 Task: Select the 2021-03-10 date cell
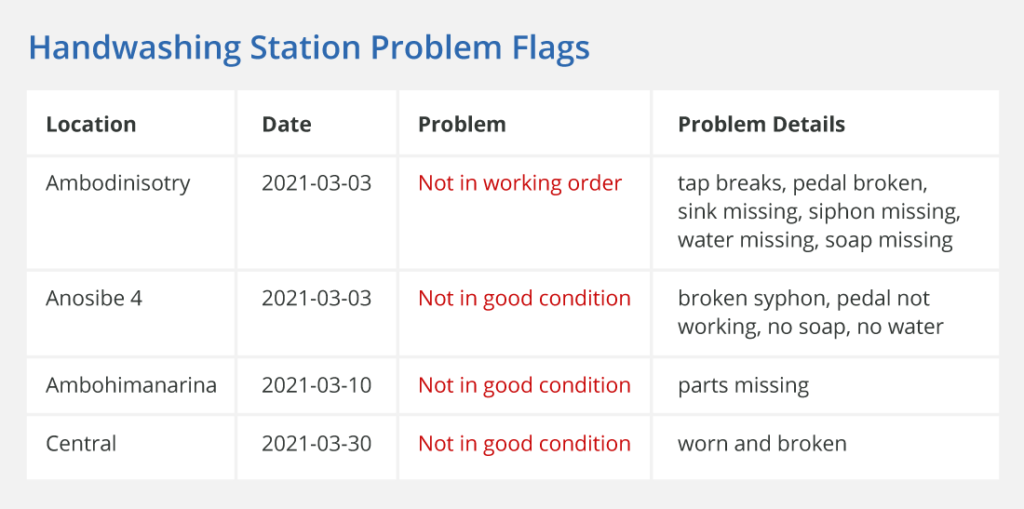pyautogui.click(x=317, y=386)
